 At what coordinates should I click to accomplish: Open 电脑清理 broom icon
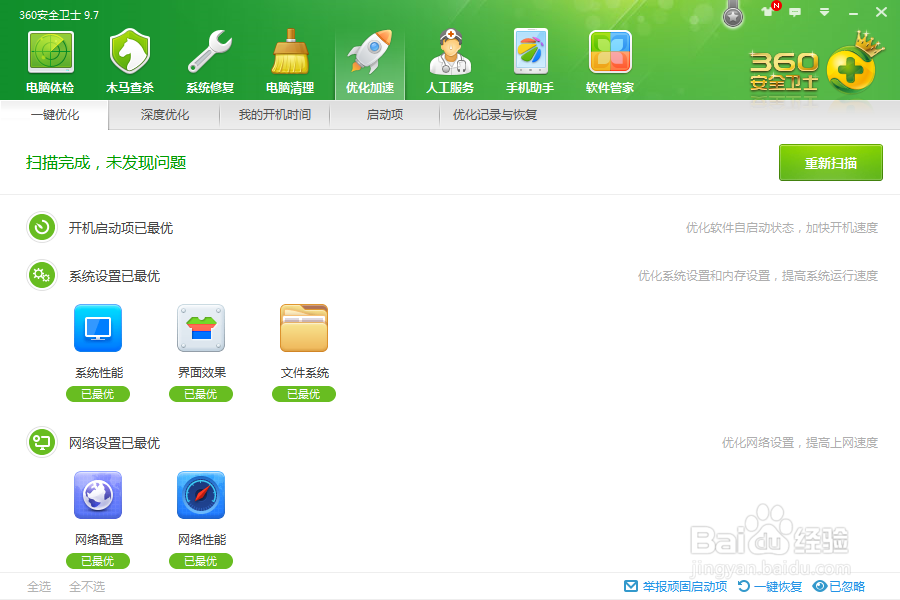coord(290,52)
